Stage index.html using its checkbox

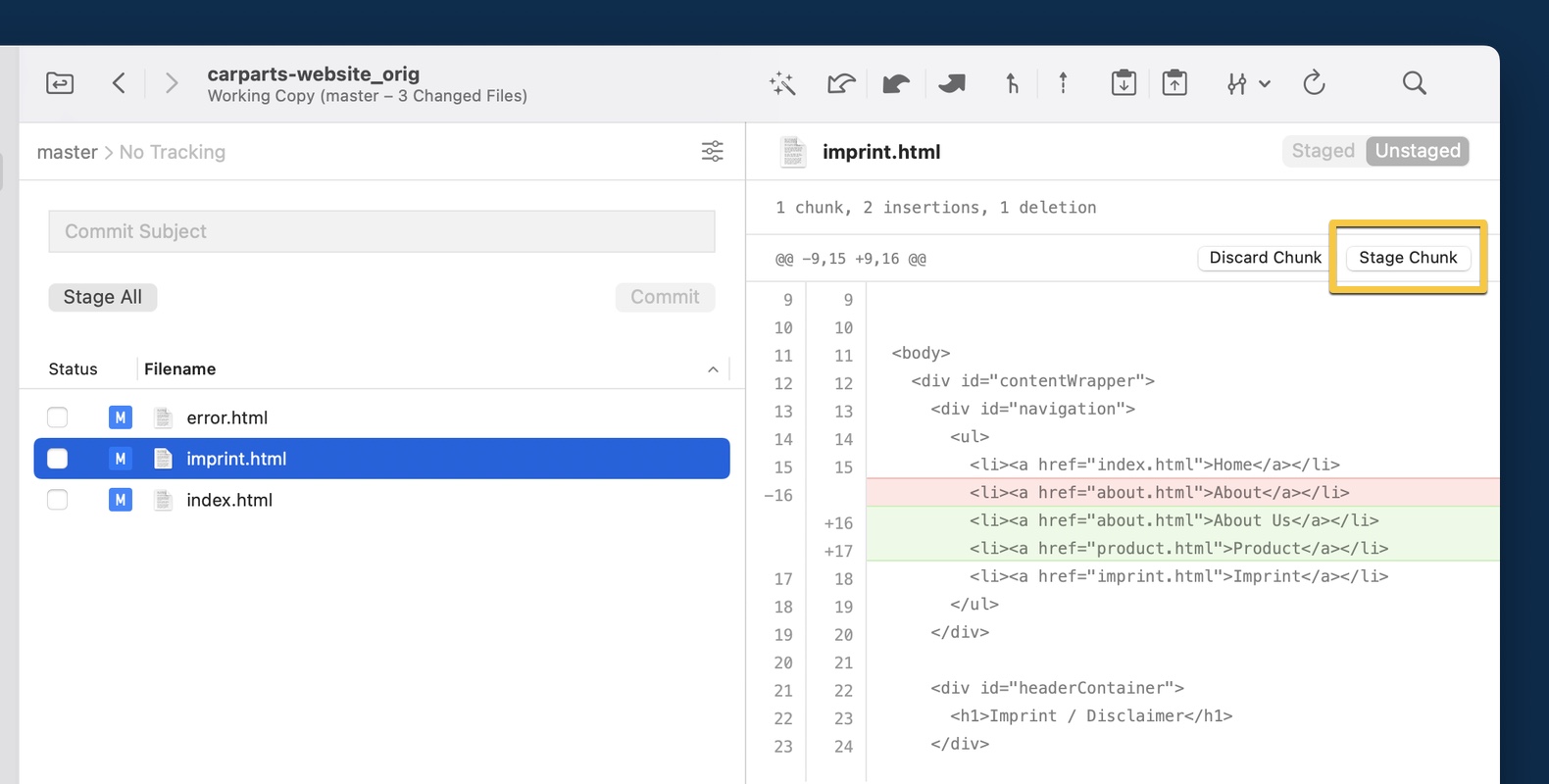coord(58,500)
